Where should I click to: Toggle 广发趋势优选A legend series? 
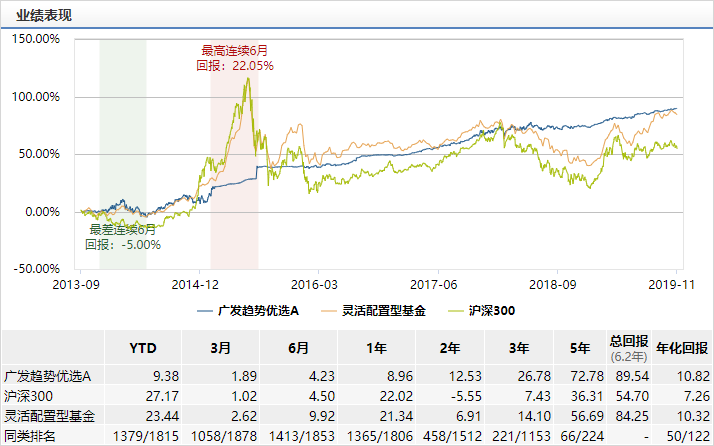(x=248, y=311)
